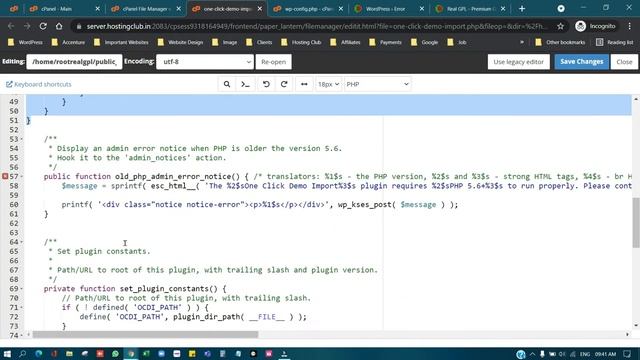Open the utf-8 encoding dropdown
This screenshot has width=640, height=360.
coord(205,62)
